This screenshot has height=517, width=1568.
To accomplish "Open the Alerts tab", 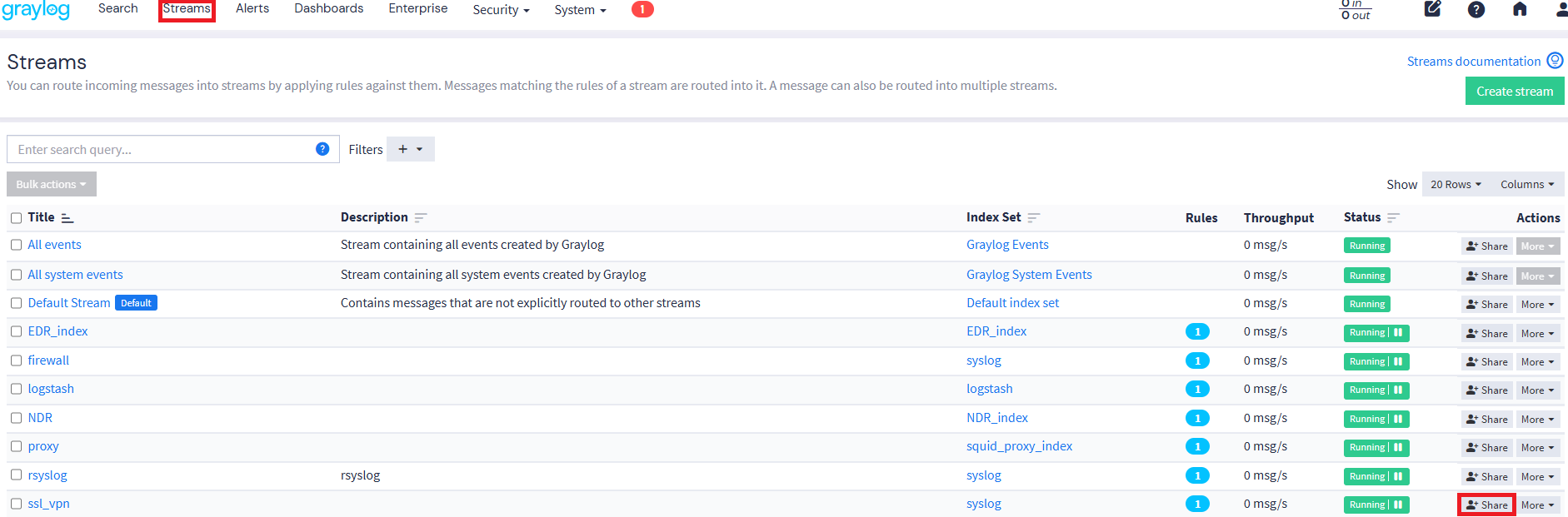I will pos(252,9).
